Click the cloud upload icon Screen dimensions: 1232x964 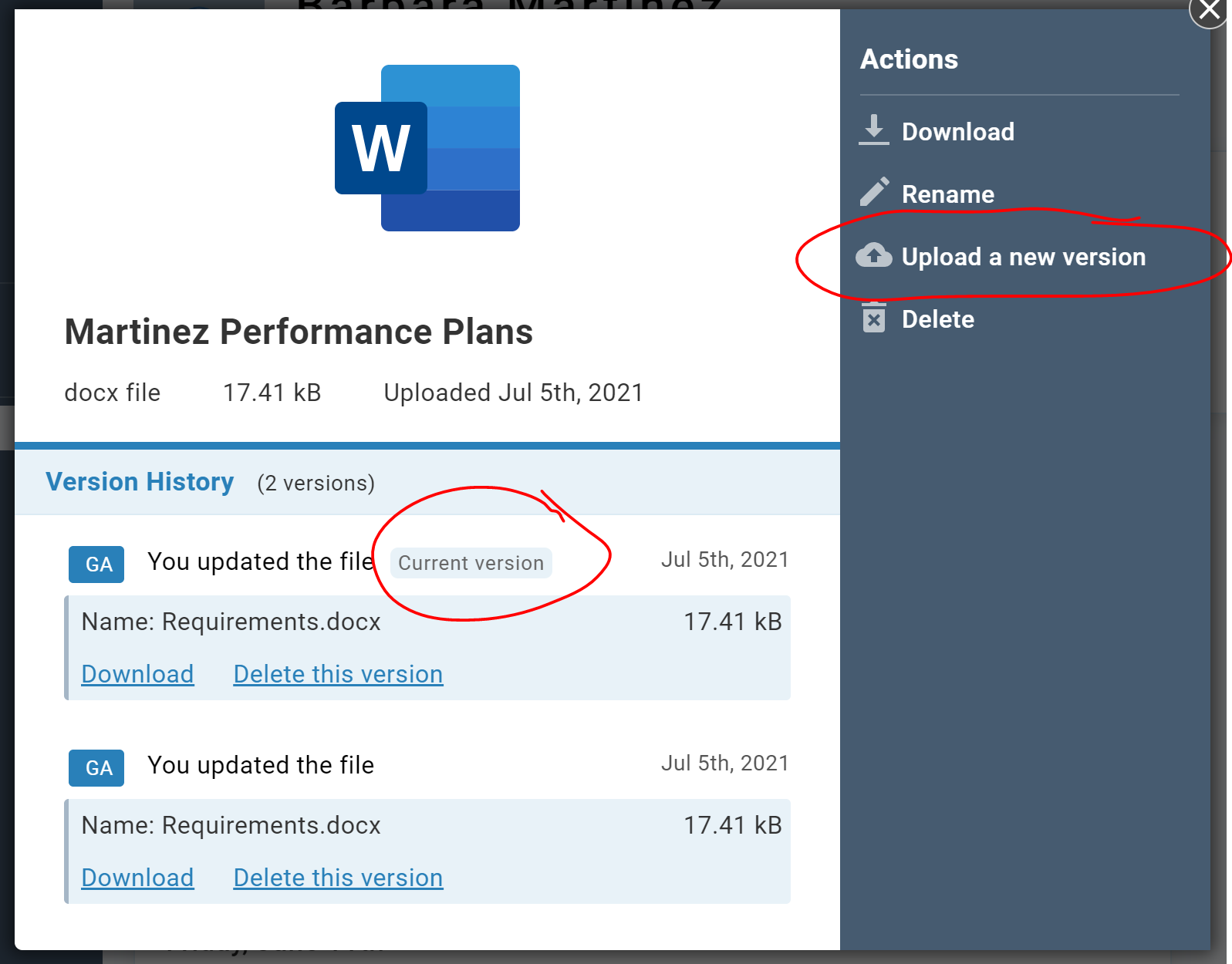click(874, 255)
